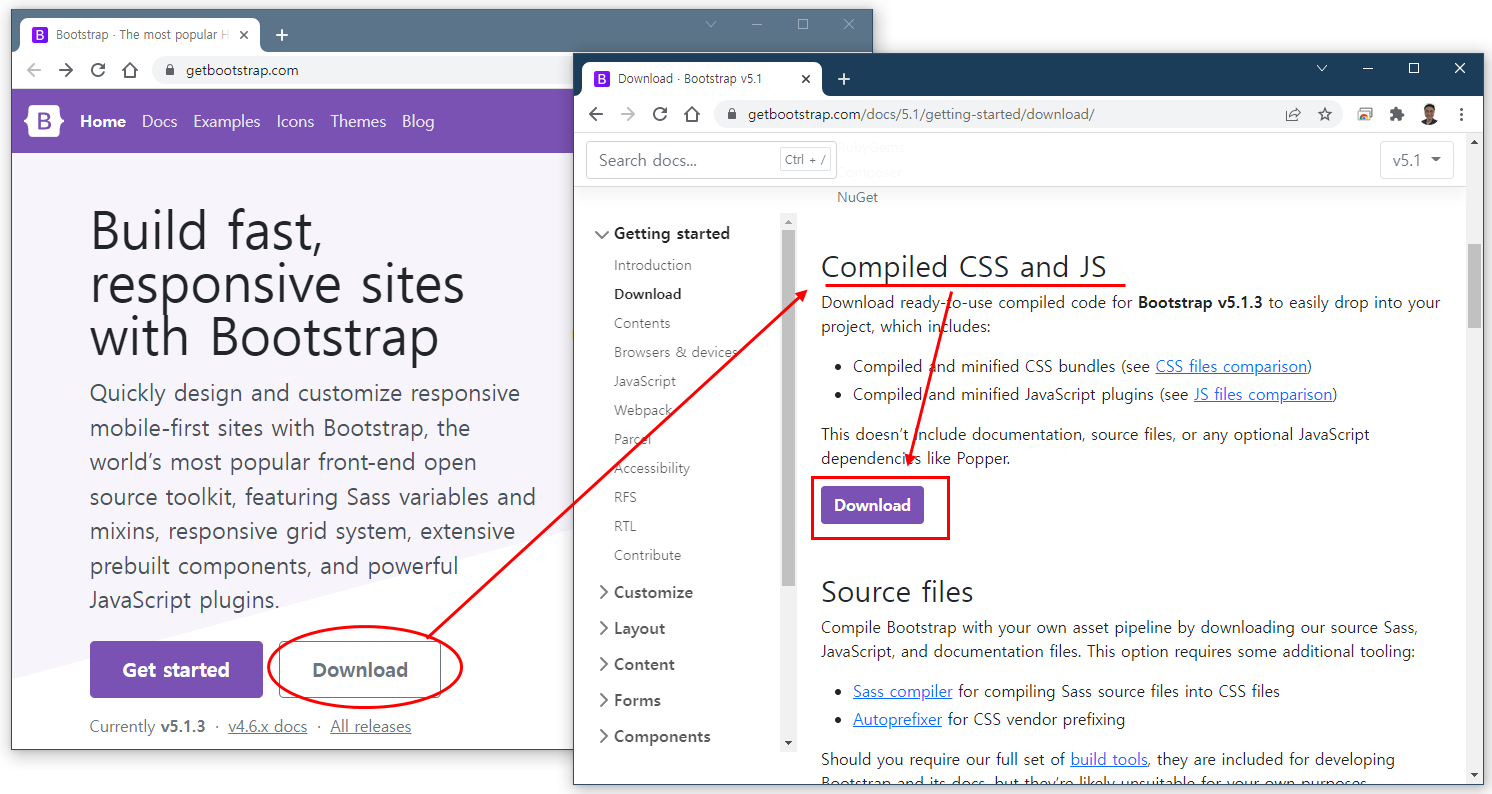This screenshot has height=794, width=1492.
Task: Click the purple Get started button
Action: [176, 669]
